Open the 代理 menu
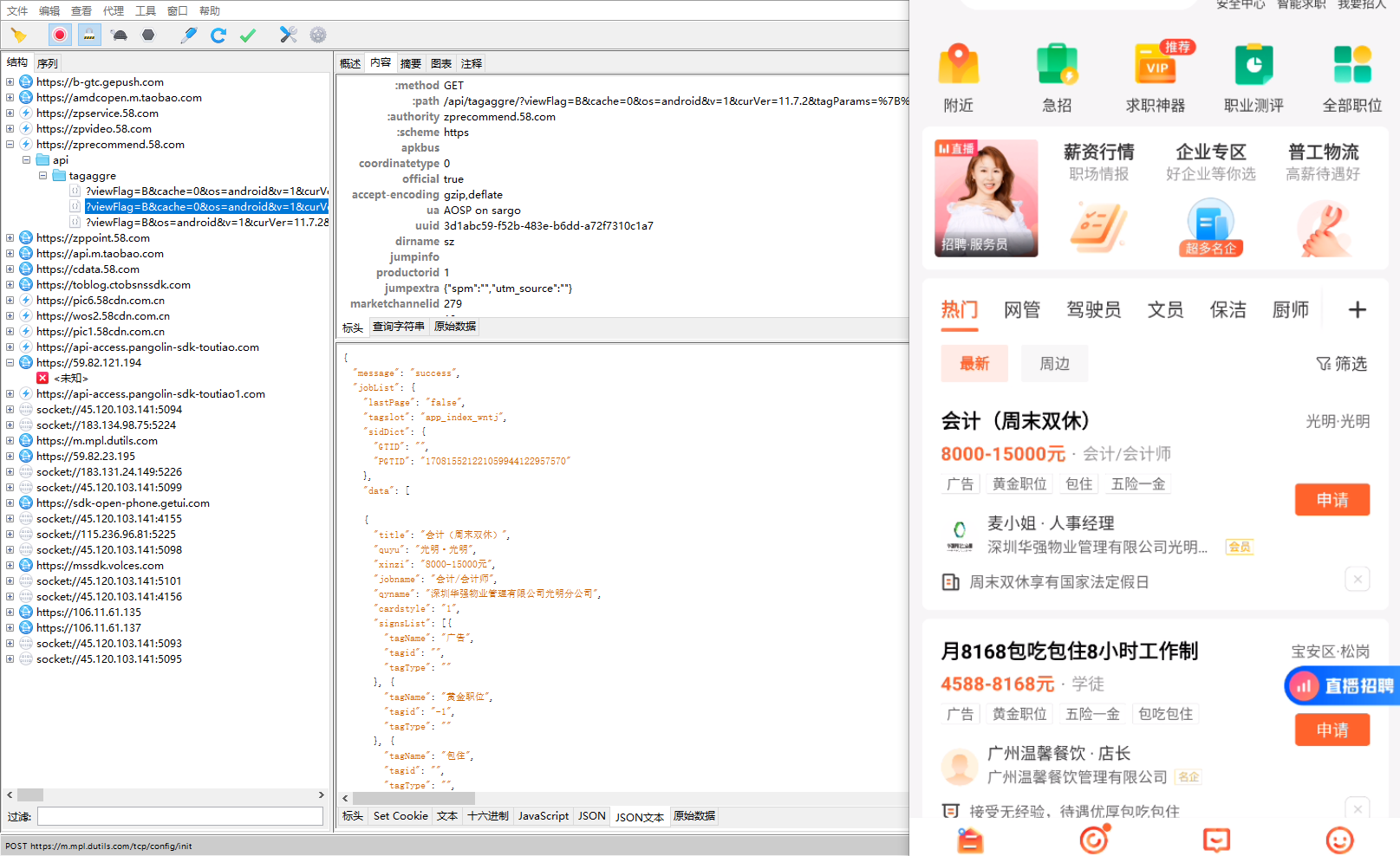The image size is (1400, 856). pyautogui.click(x=114, y=10)
